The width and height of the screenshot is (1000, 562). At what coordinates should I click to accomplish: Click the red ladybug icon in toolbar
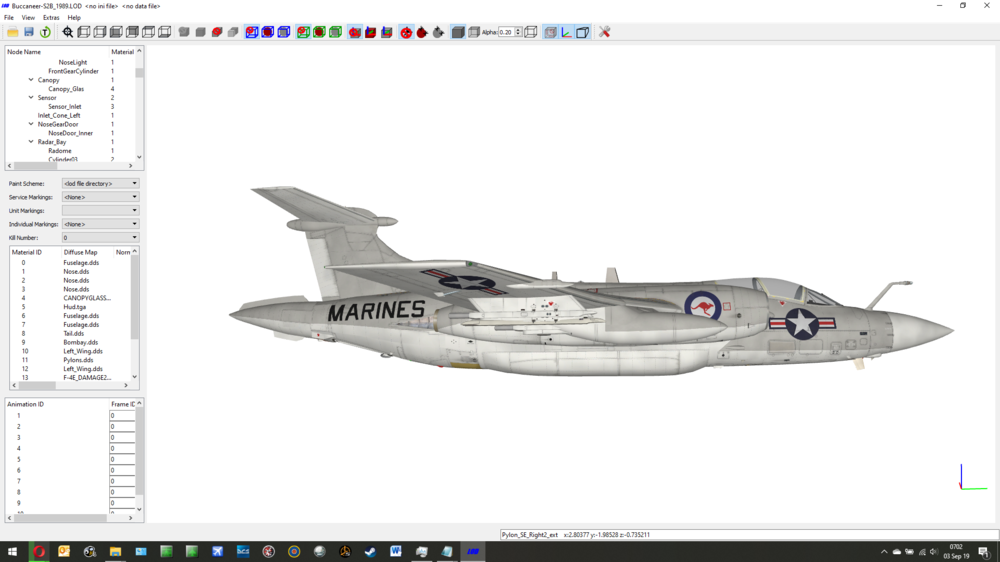422,32
